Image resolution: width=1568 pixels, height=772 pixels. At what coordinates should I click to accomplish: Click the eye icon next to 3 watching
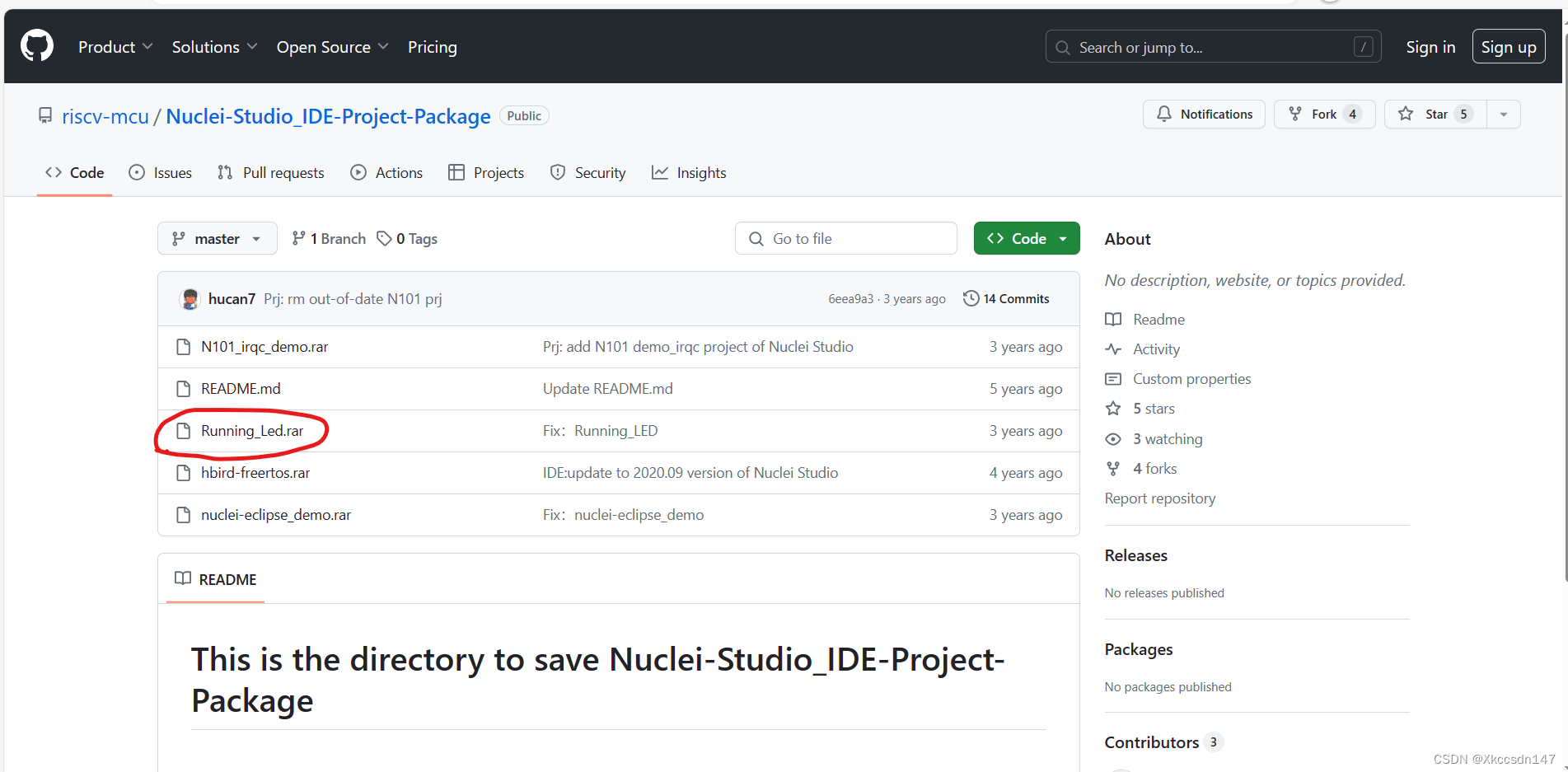1113,439
